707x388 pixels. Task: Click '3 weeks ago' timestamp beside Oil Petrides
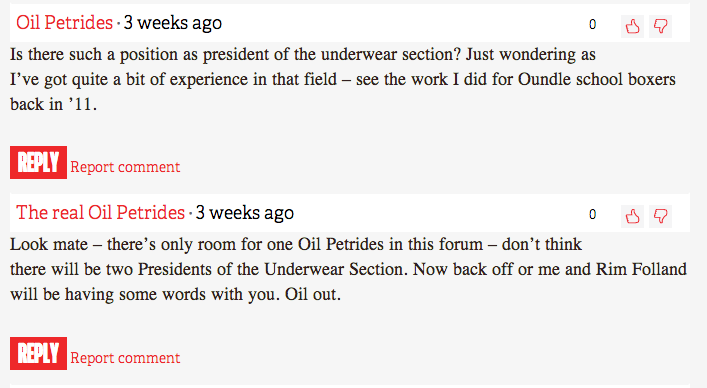(x=173, y=23)
